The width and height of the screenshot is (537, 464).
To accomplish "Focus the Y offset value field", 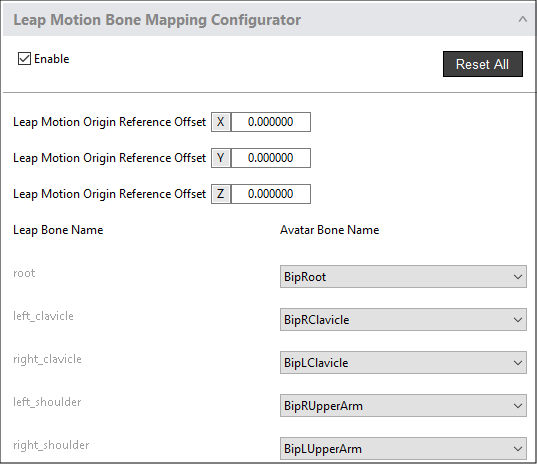I will pyautogui.click(x=271, y=158).
